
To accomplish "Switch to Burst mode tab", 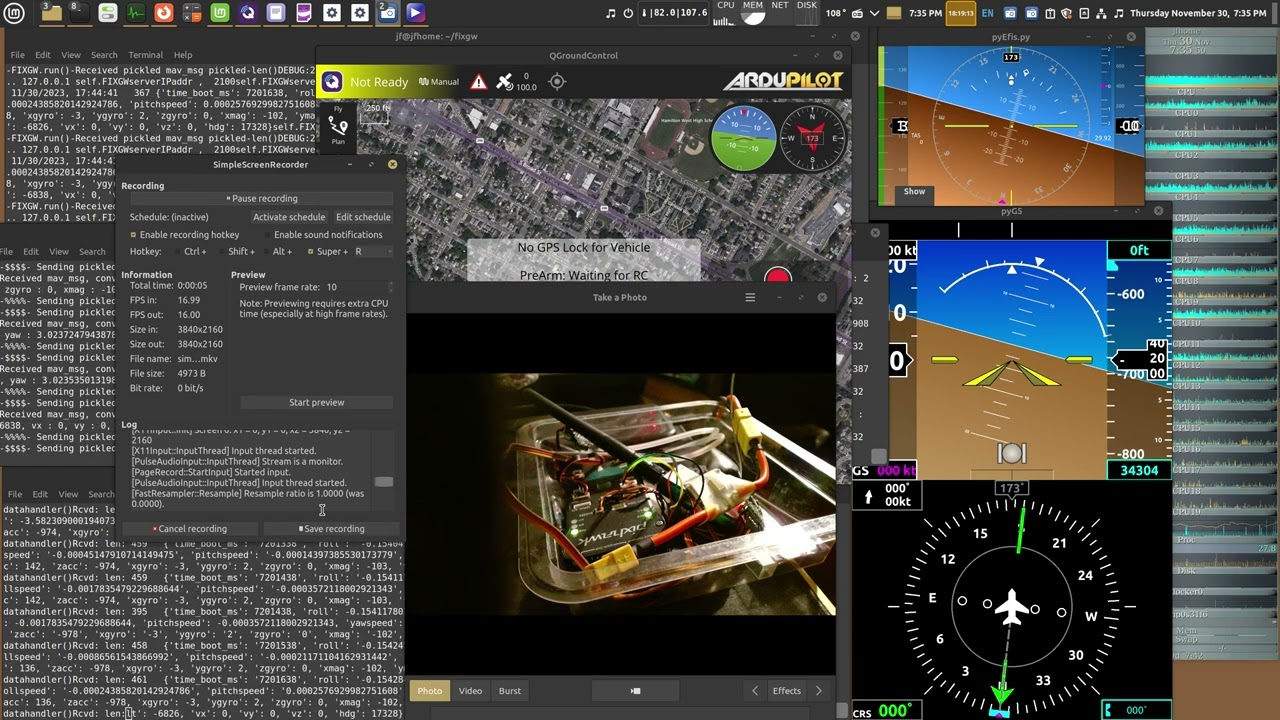I will (510, 690).
